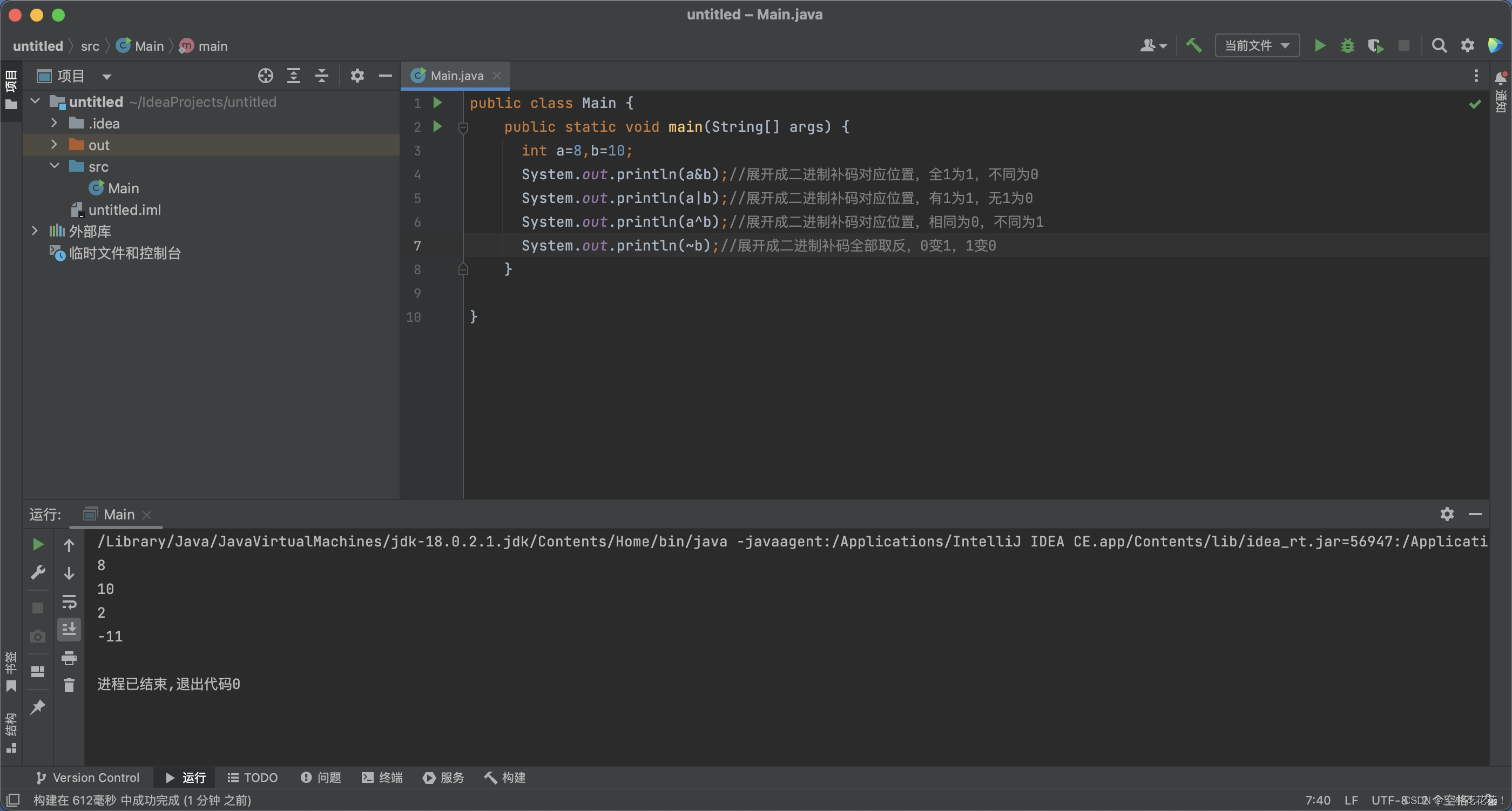Open Search Everywhere via the magnifier icon
Viewport: 1512px width, 811px height.
[x=1439, y=45]
